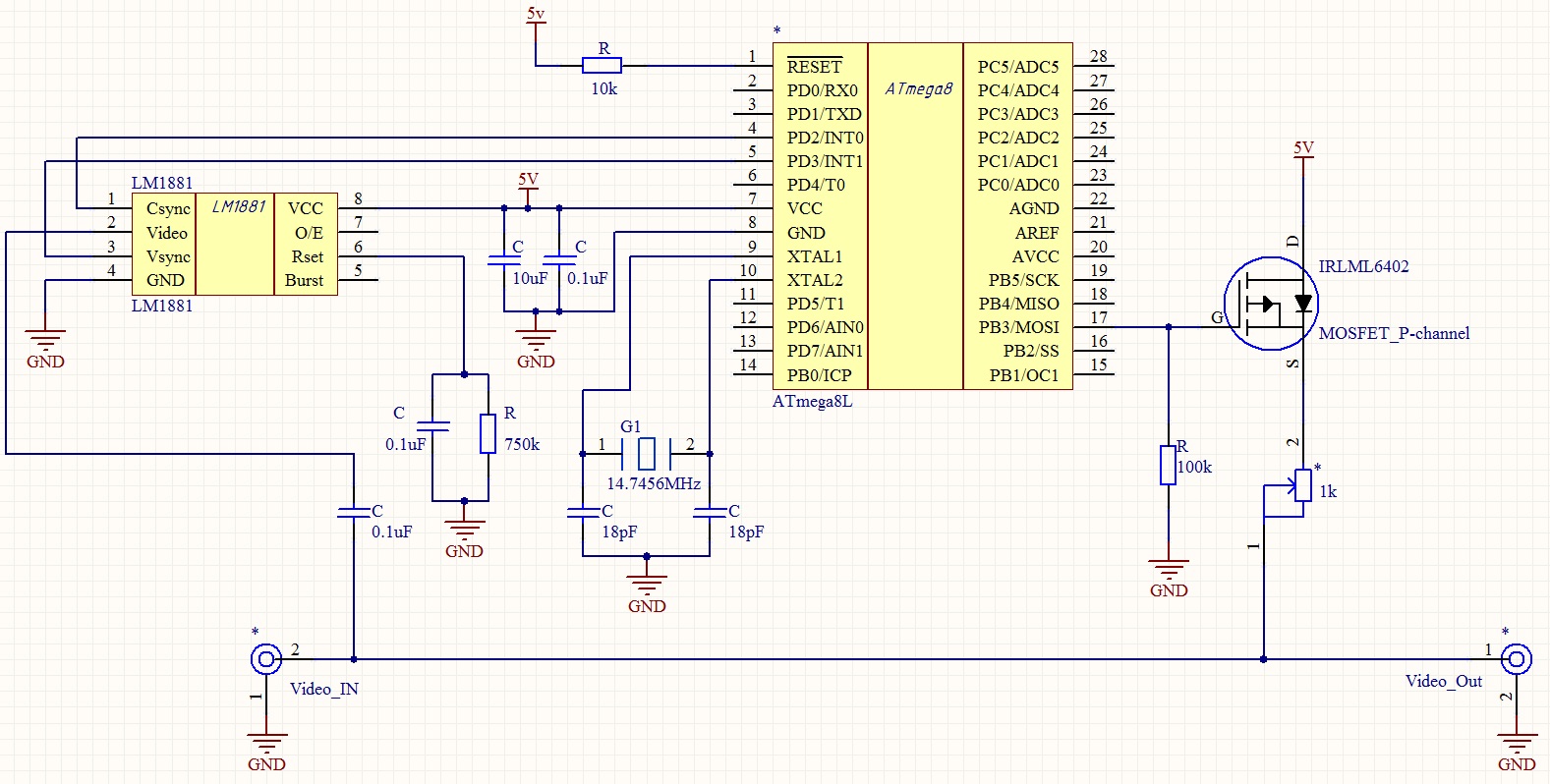Click the PC5/ADC5 pin label

tap(1018, 67)
